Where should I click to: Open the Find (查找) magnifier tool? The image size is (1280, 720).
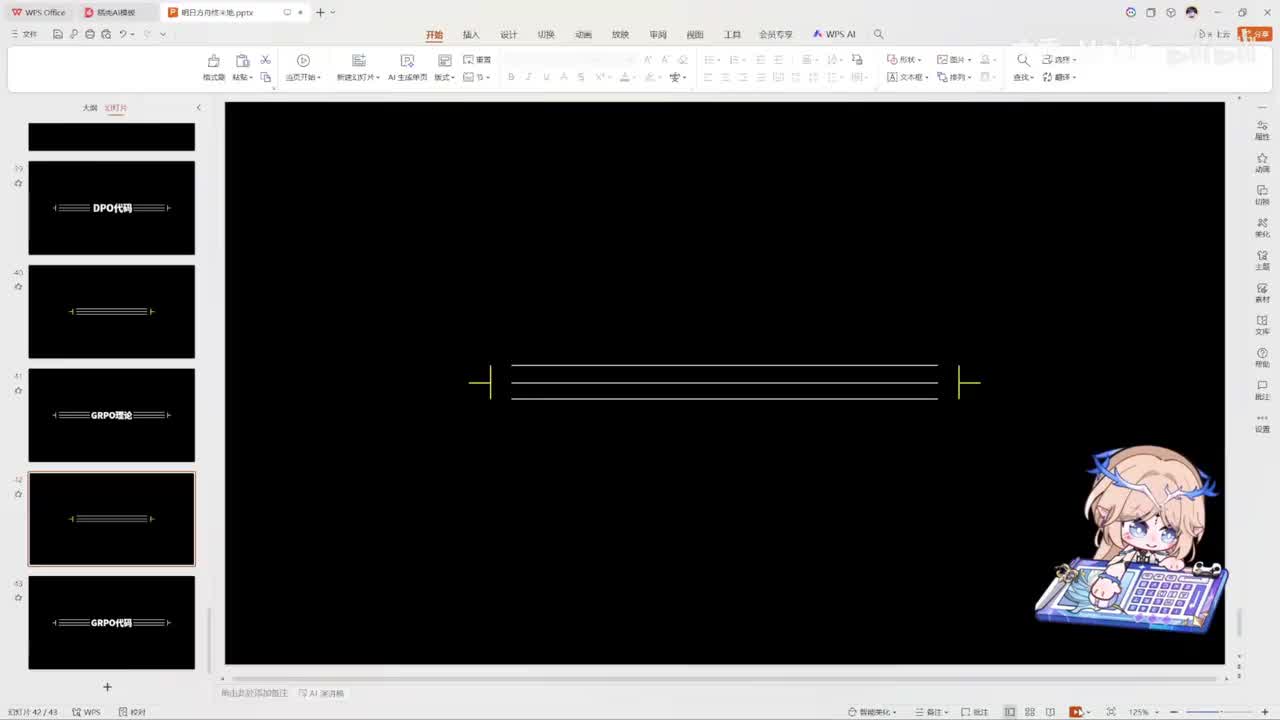click(1022, 67)
